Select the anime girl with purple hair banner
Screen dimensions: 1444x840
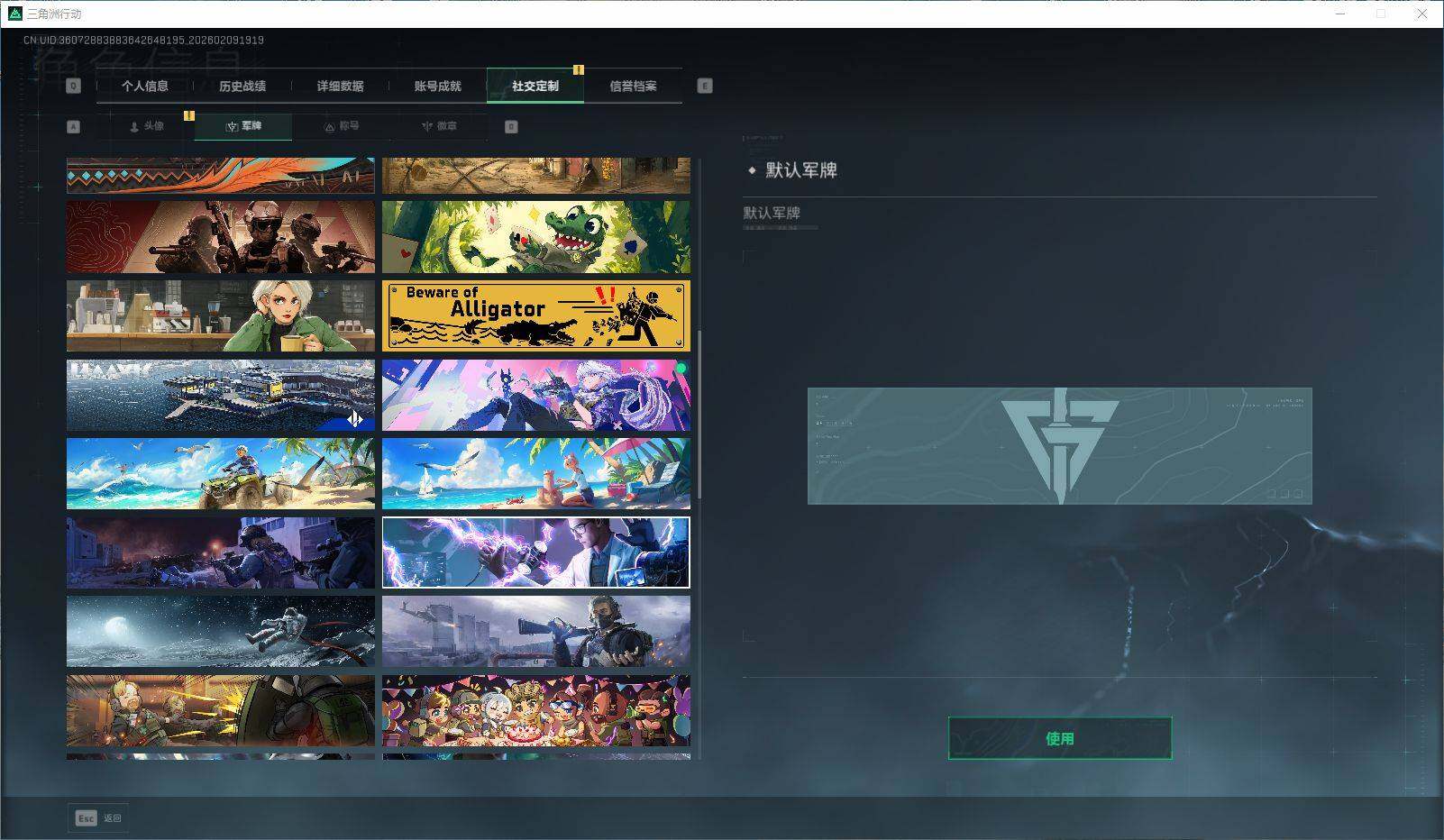point(536,395)
